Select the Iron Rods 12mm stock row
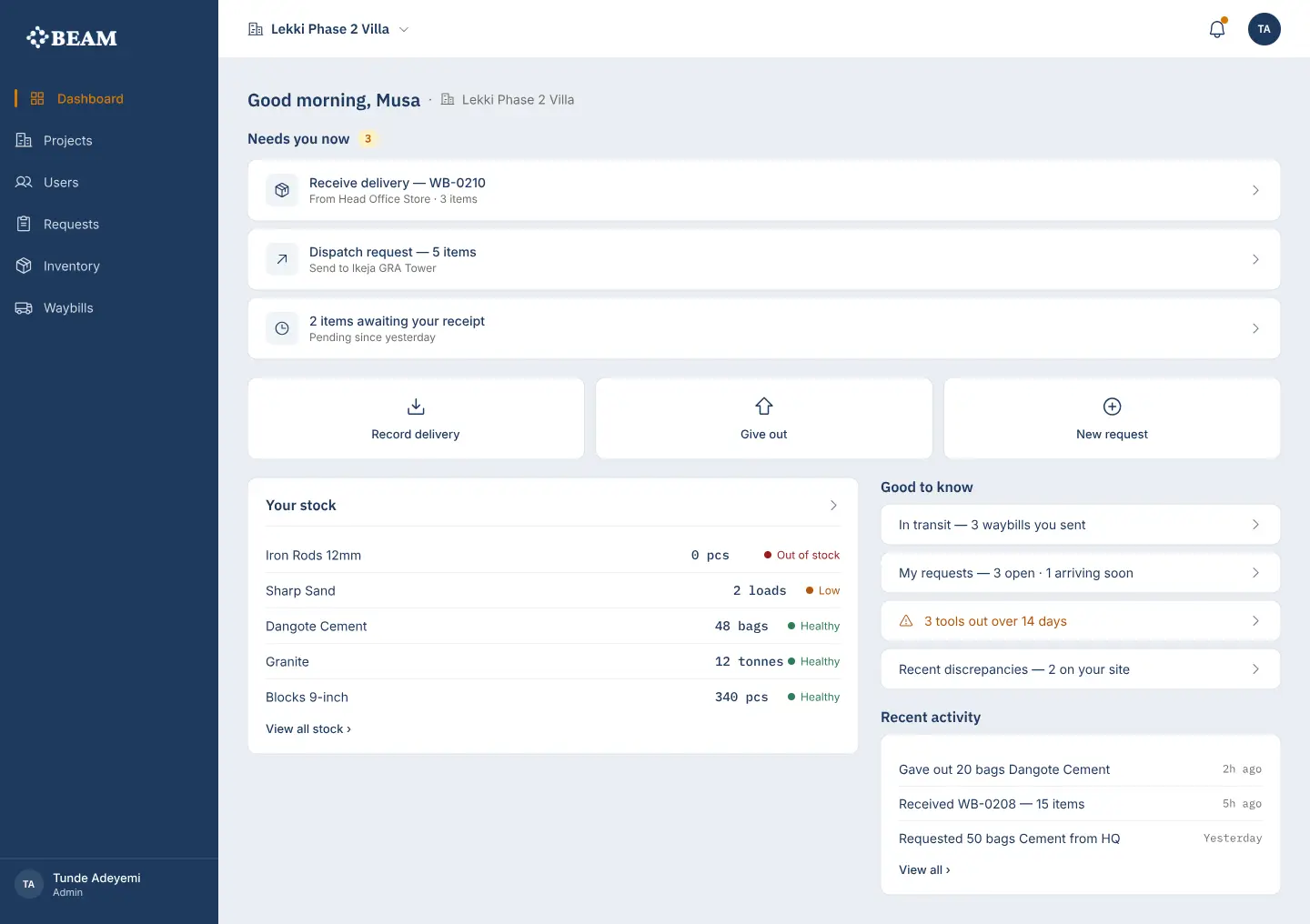Screen dimensions: 1310x924 pos(553,555)
